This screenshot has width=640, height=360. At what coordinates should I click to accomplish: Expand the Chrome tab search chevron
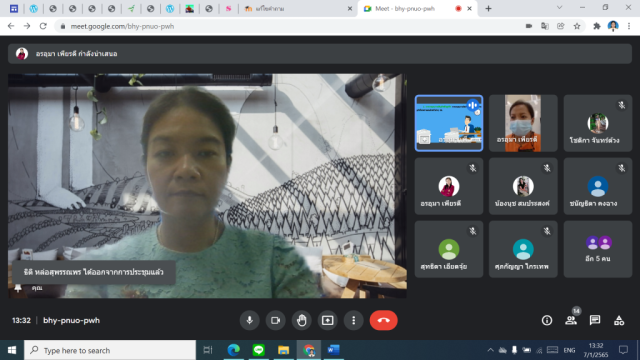click(560, 8)
